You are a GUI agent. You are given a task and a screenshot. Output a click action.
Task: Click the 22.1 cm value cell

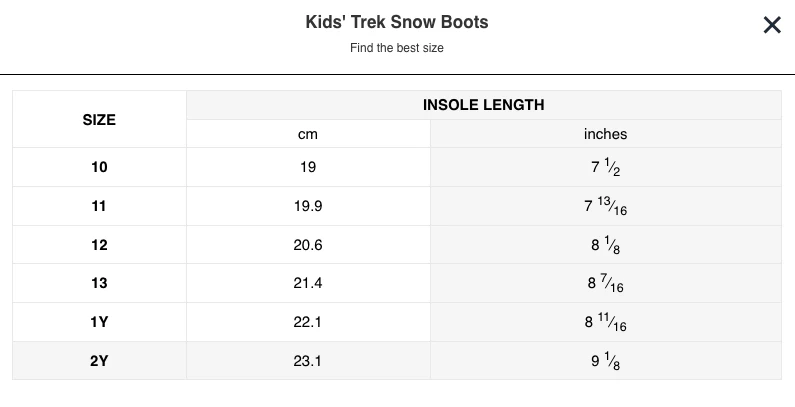click(x=308, y=322)
